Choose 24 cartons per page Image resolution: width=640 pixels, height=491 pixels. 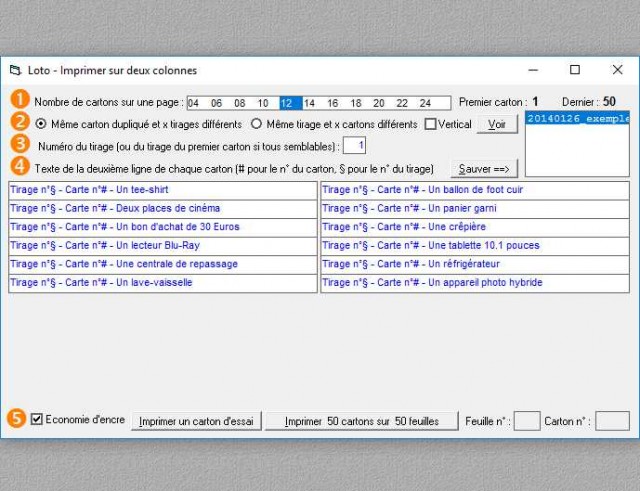tap(425, 103)
